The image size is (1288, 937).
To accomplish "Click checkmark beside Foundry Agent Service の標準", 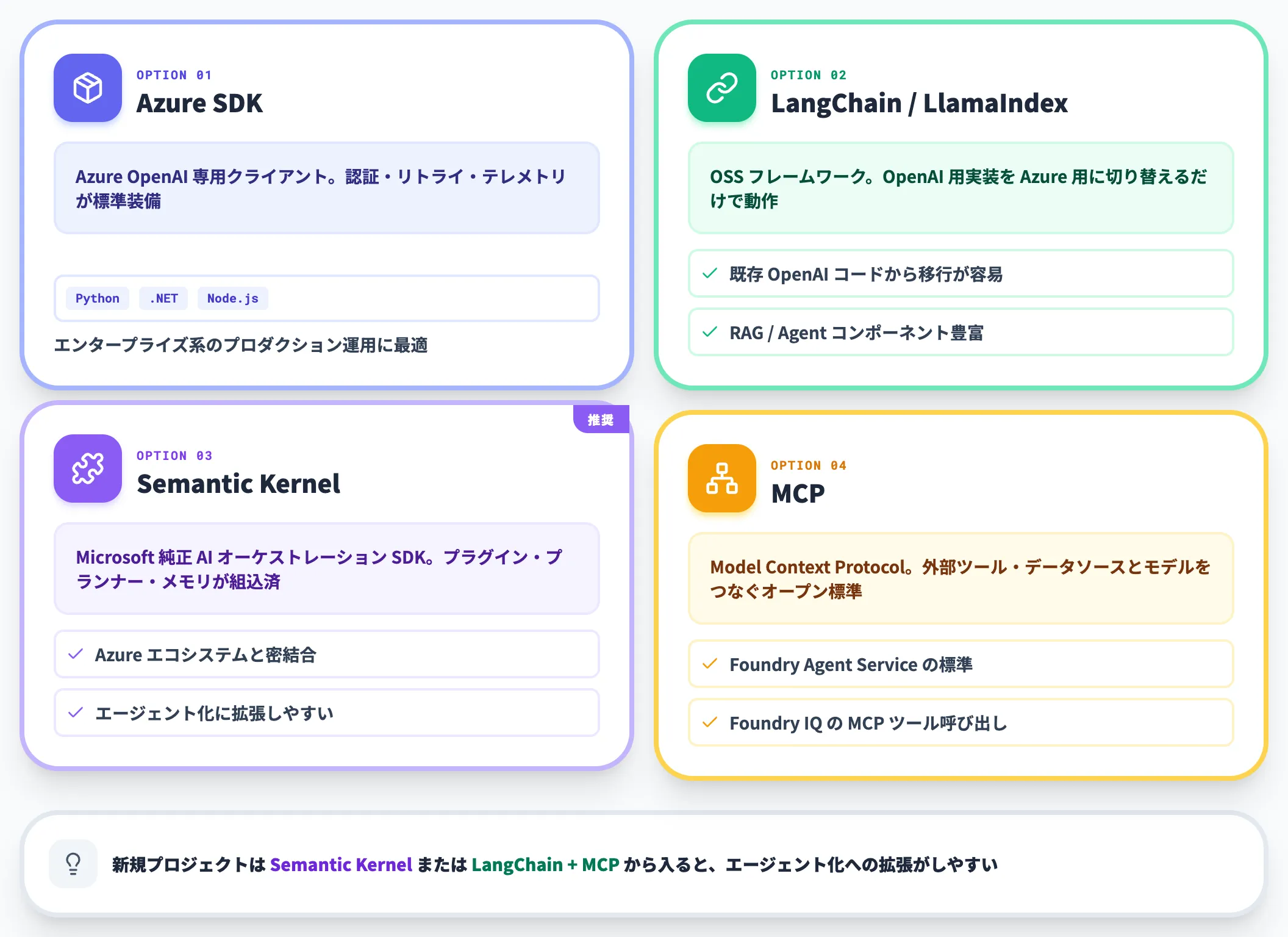I will 710,664.
